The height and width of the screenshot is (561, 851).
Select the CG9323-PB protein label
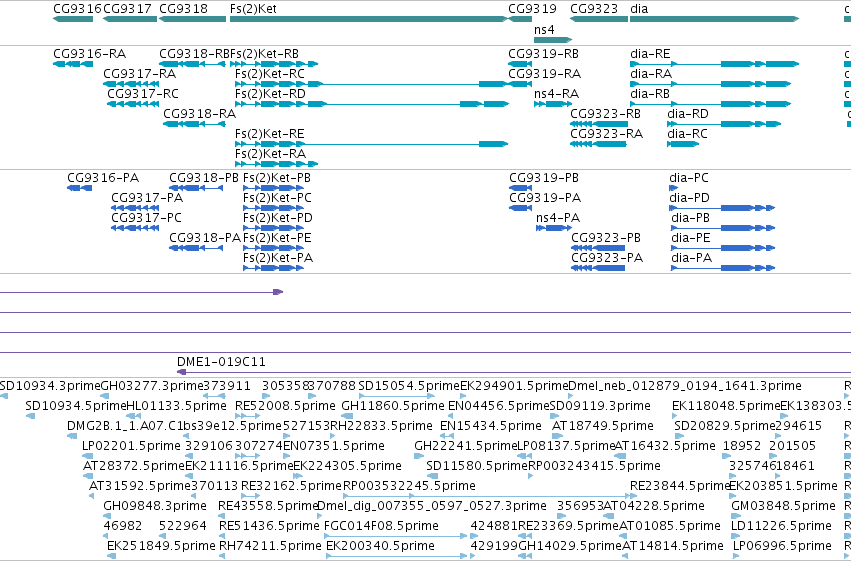pyautogui.click(x=606, y=238)
